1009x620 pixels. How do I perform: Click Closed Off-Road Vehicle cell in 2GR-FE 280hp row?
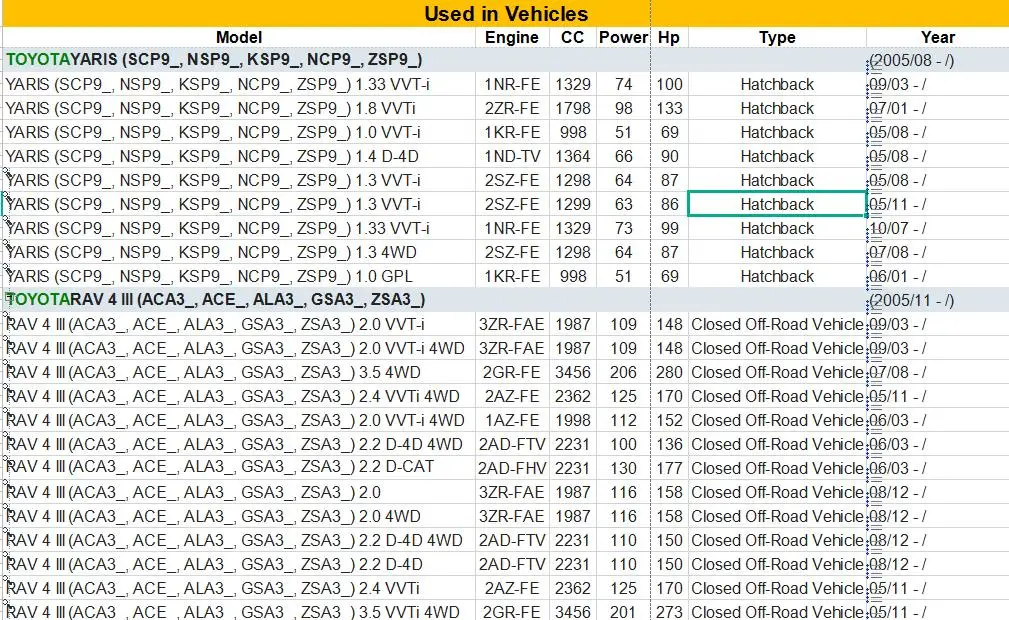coord(777,372)
